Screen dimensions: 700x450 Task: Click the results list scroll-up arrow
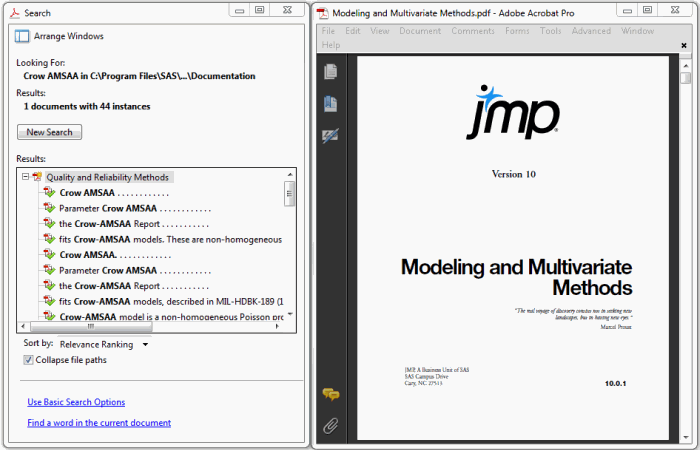(x=290, y=175)
